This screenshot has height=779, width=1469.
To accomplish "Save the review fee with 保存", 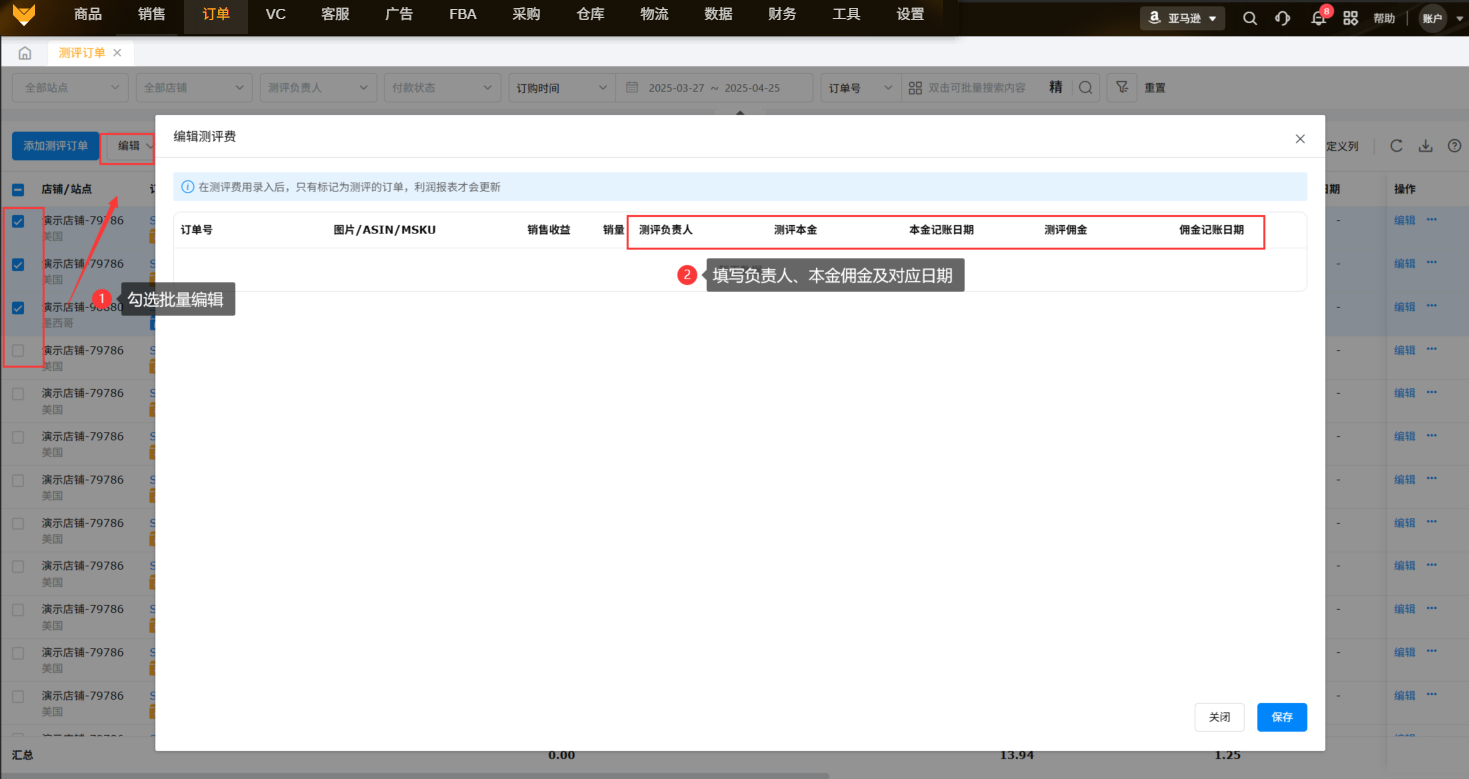I will [x=1282, y=717].
